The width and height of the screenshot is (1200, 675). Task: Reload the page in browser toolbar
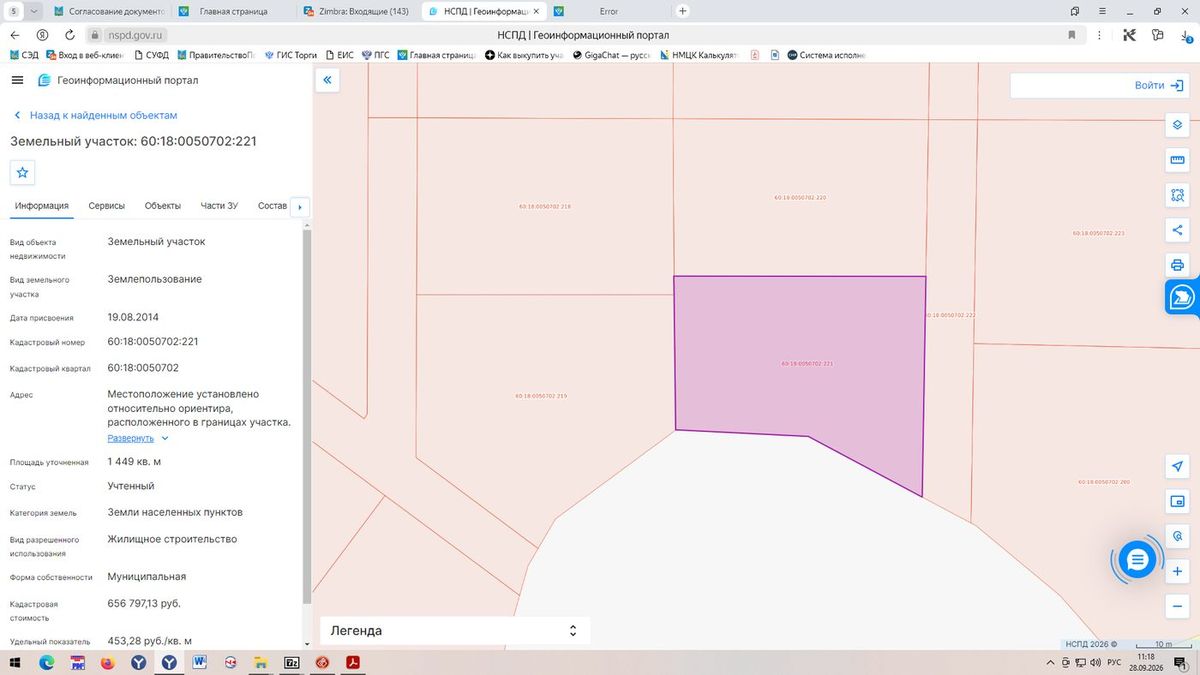pos(68,35)
